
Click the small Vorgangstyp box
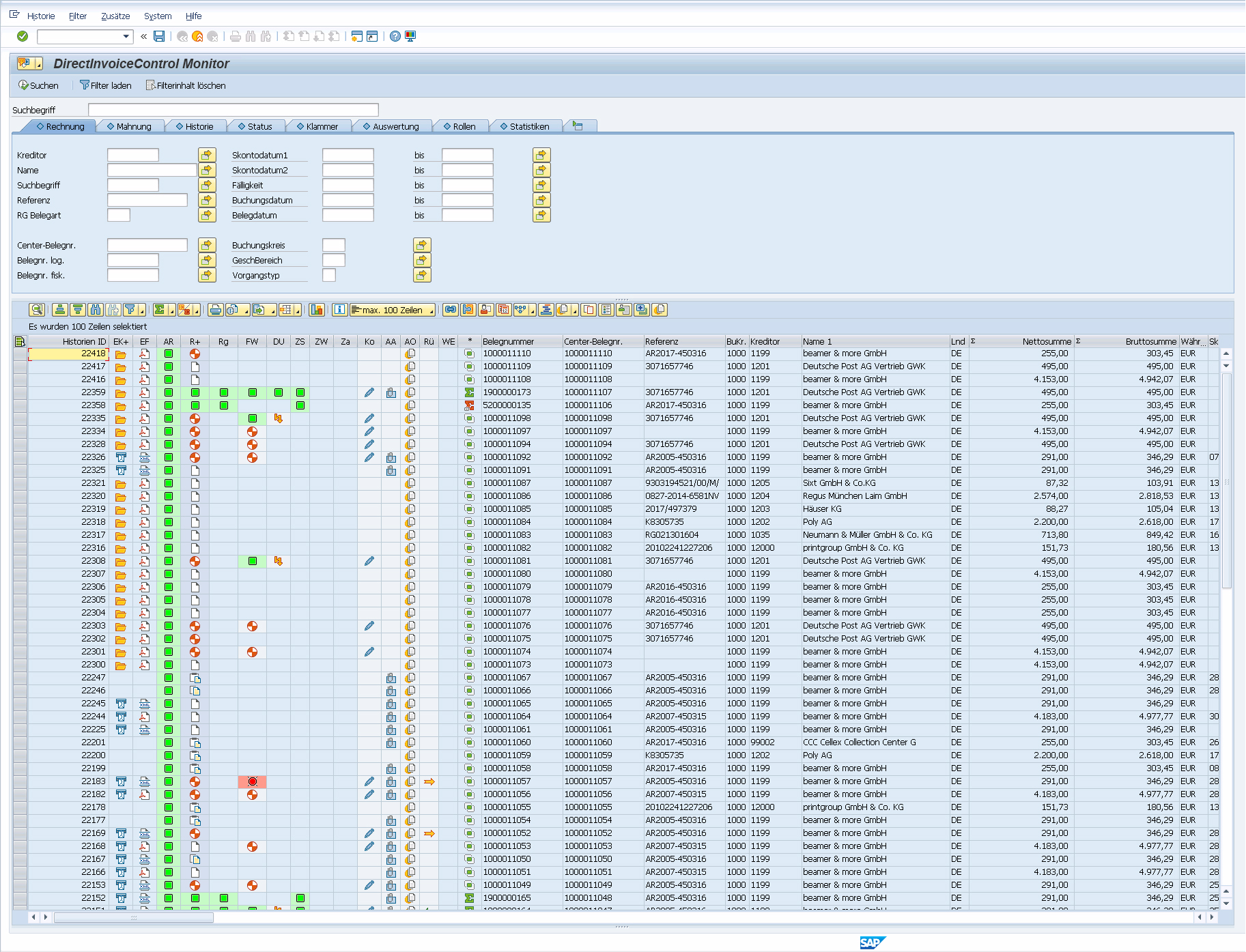click(329, 275)
